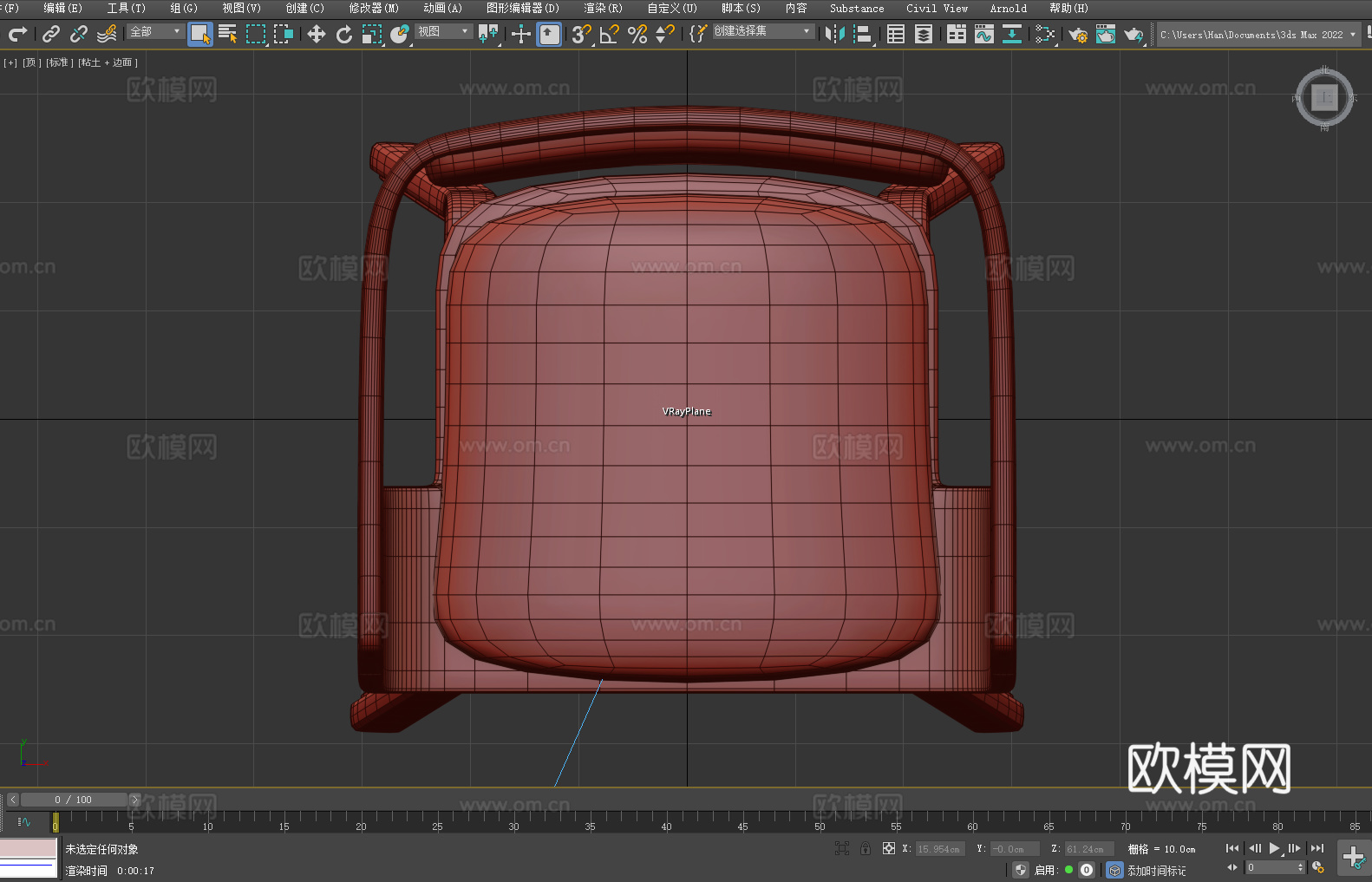Select the Scale tool
Viewport: 1372px width, 882px height.
pos(372,34)
